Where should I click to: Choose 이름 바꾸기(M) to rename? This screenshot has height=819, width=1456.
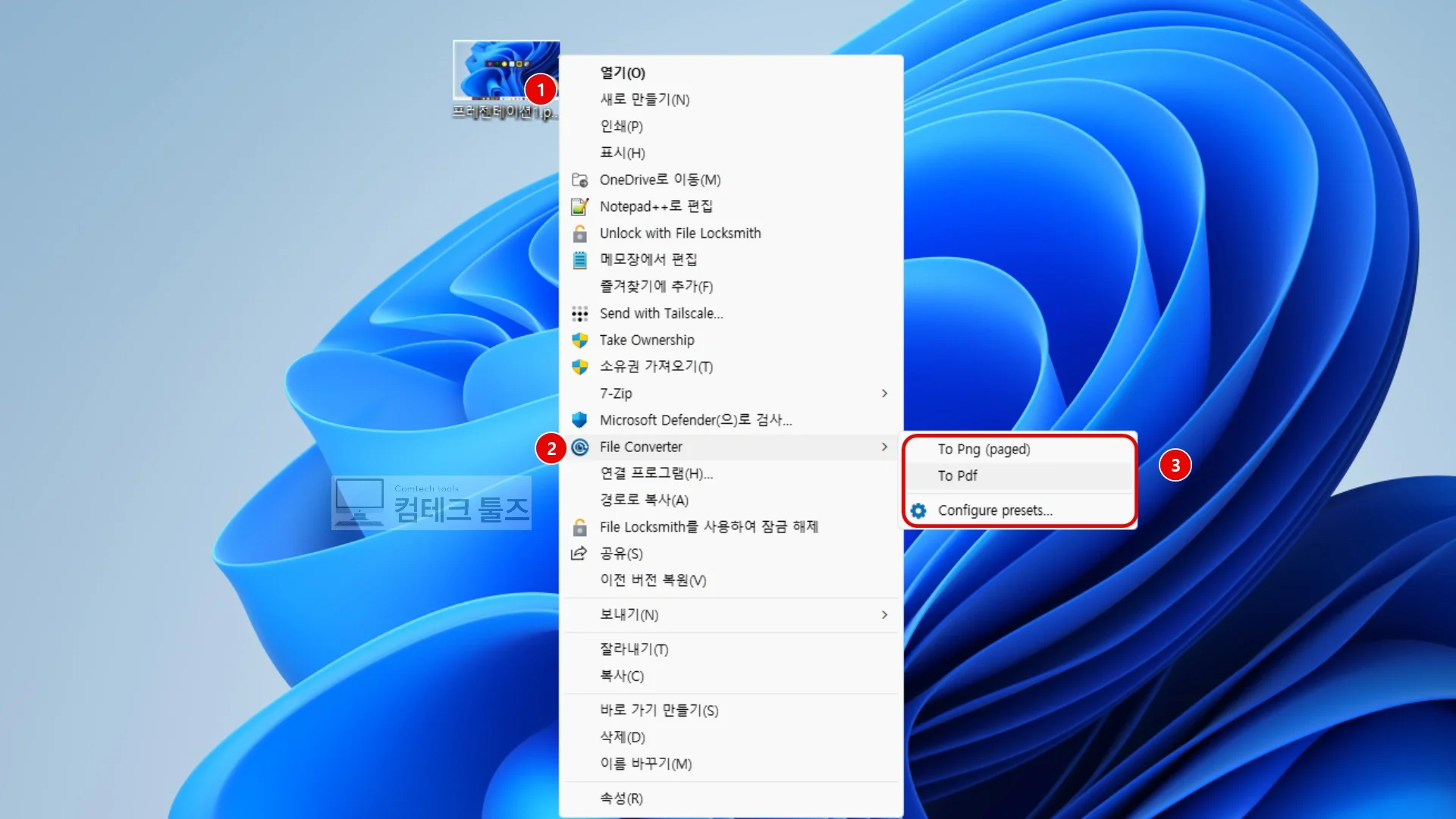coord(731,764)
